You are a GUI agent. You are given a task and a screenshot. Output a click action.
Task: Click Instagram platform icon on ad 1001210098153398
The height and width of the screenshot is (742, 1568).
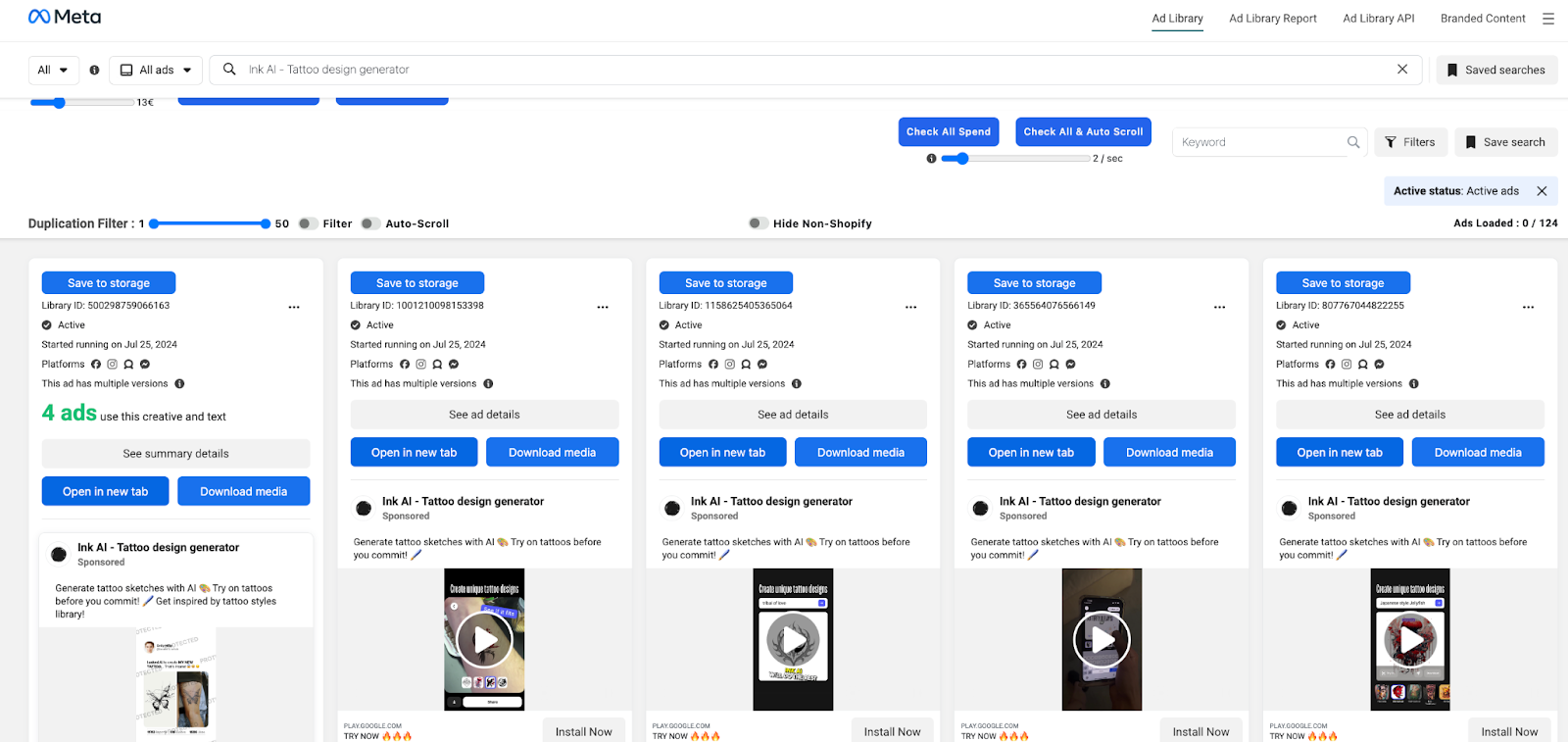coord(421,365)
